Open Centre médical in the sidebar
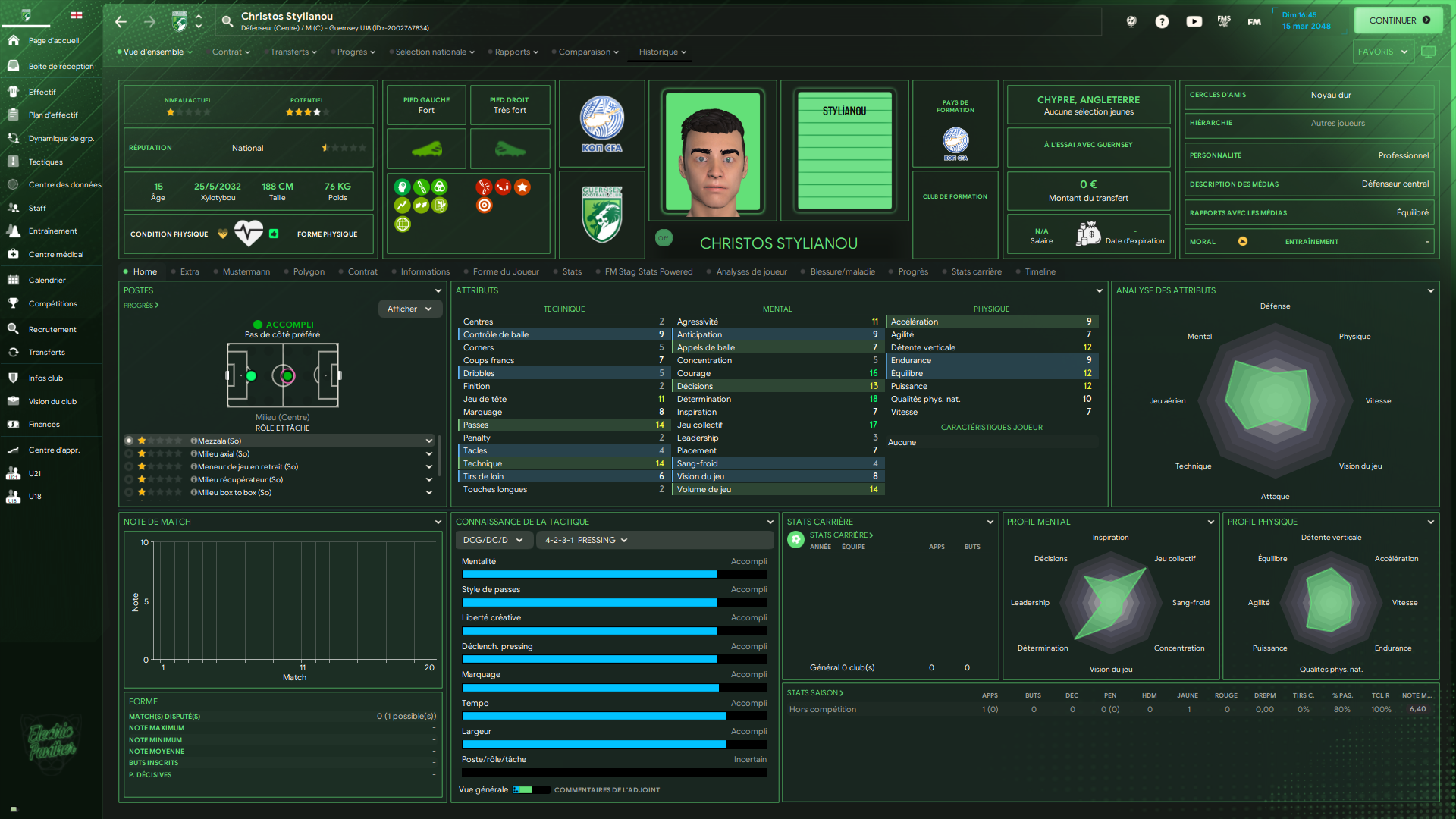Viewport: 1456px width, 819px height. [x=55, y=254]
